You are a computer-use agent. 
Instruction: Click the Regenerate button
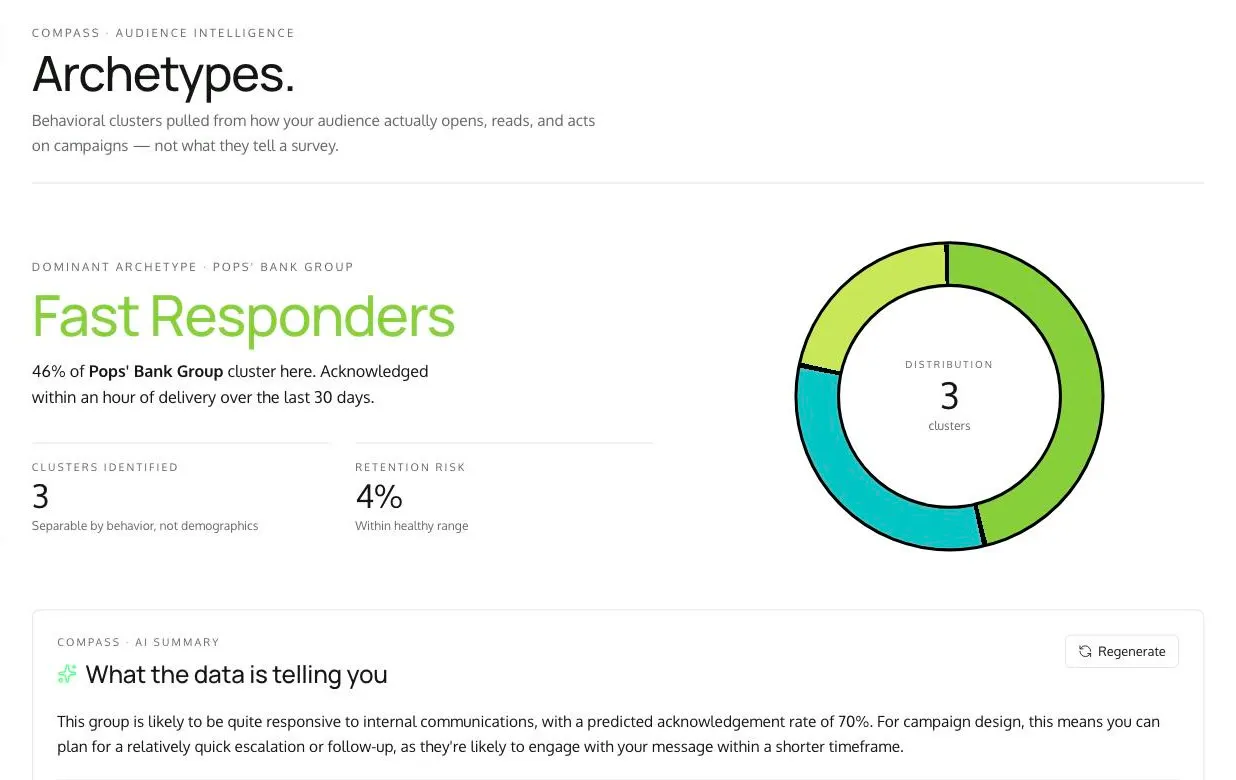(x=1121, y=651)
